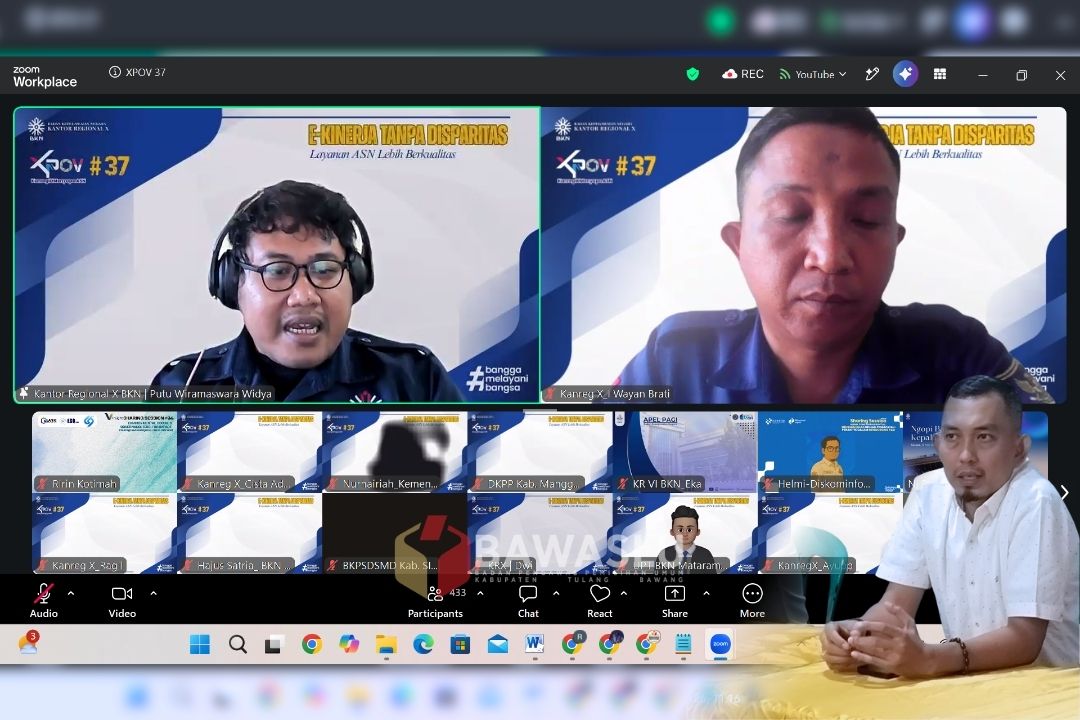Open Microsoft Store from the taskbar
The image size is (1080, 720).
coord(460,644)
